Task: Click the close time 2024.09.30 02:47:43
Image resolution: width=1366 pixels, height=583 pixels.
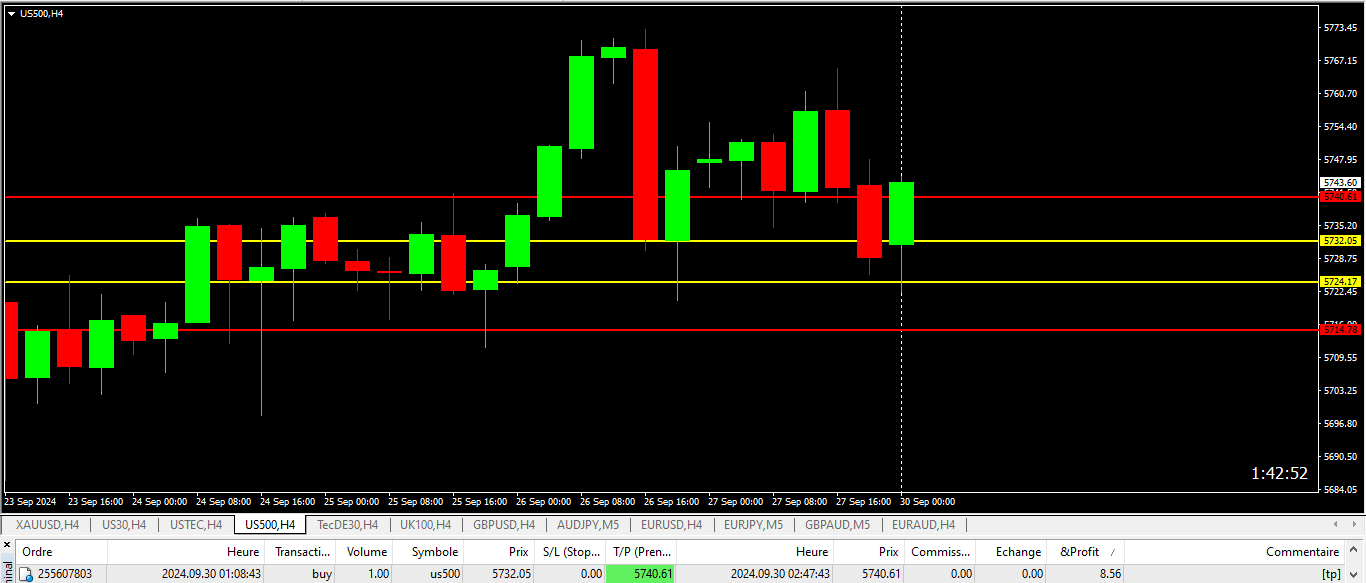Action: [780, 574]
